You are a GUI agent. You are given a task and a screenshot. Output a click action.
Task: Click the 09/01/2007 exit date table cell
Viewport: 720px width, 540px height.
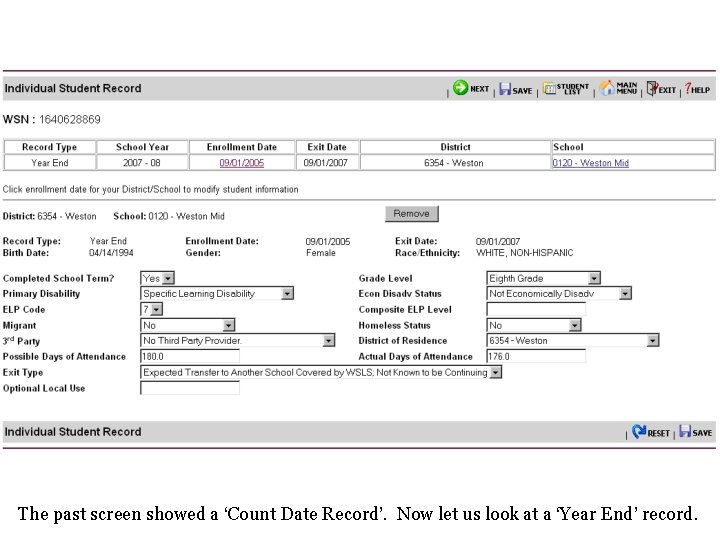[326, 163]
